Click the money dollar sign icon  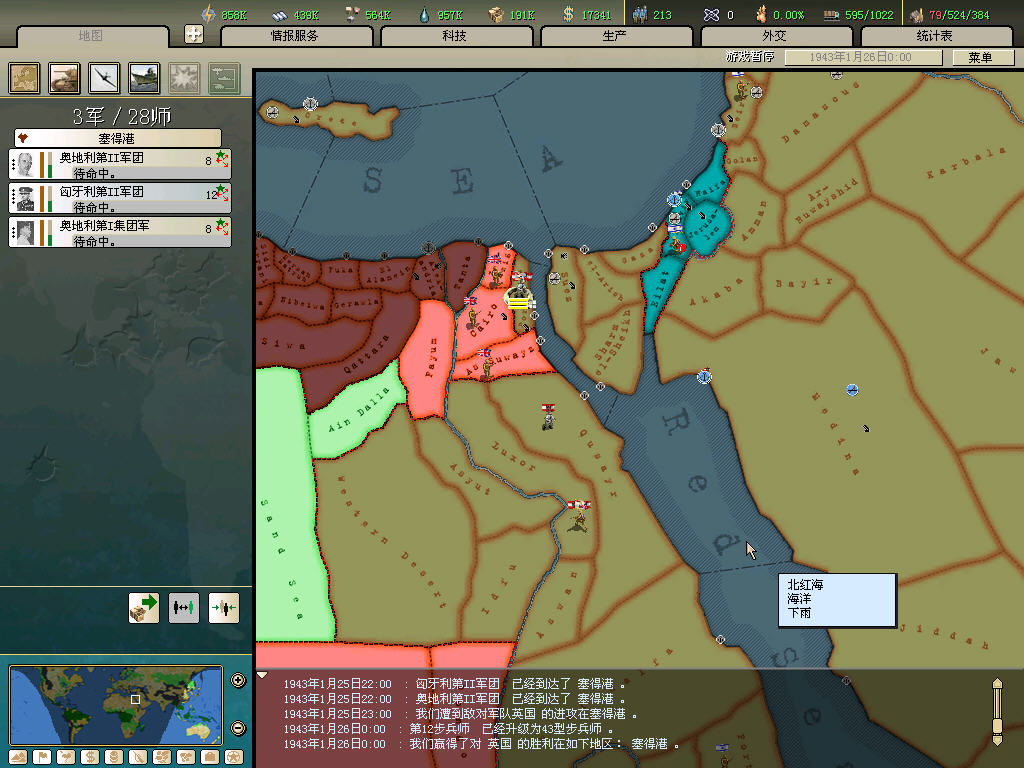coord(568,14)
